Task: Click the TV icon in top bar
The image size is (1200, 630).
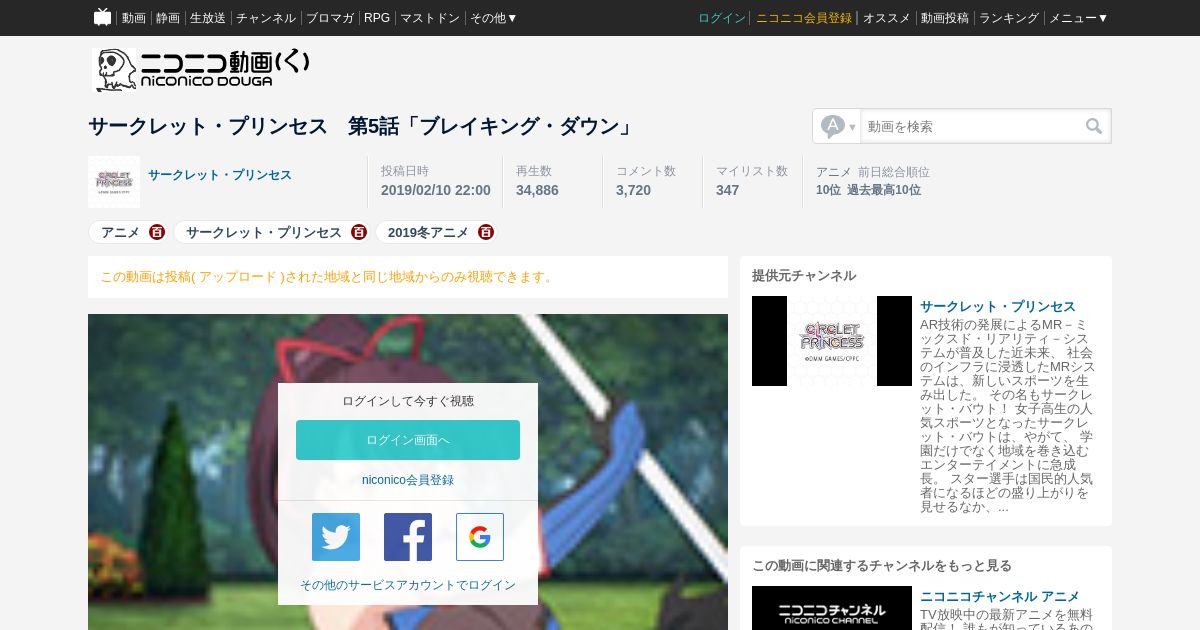Action: [102, 17]
